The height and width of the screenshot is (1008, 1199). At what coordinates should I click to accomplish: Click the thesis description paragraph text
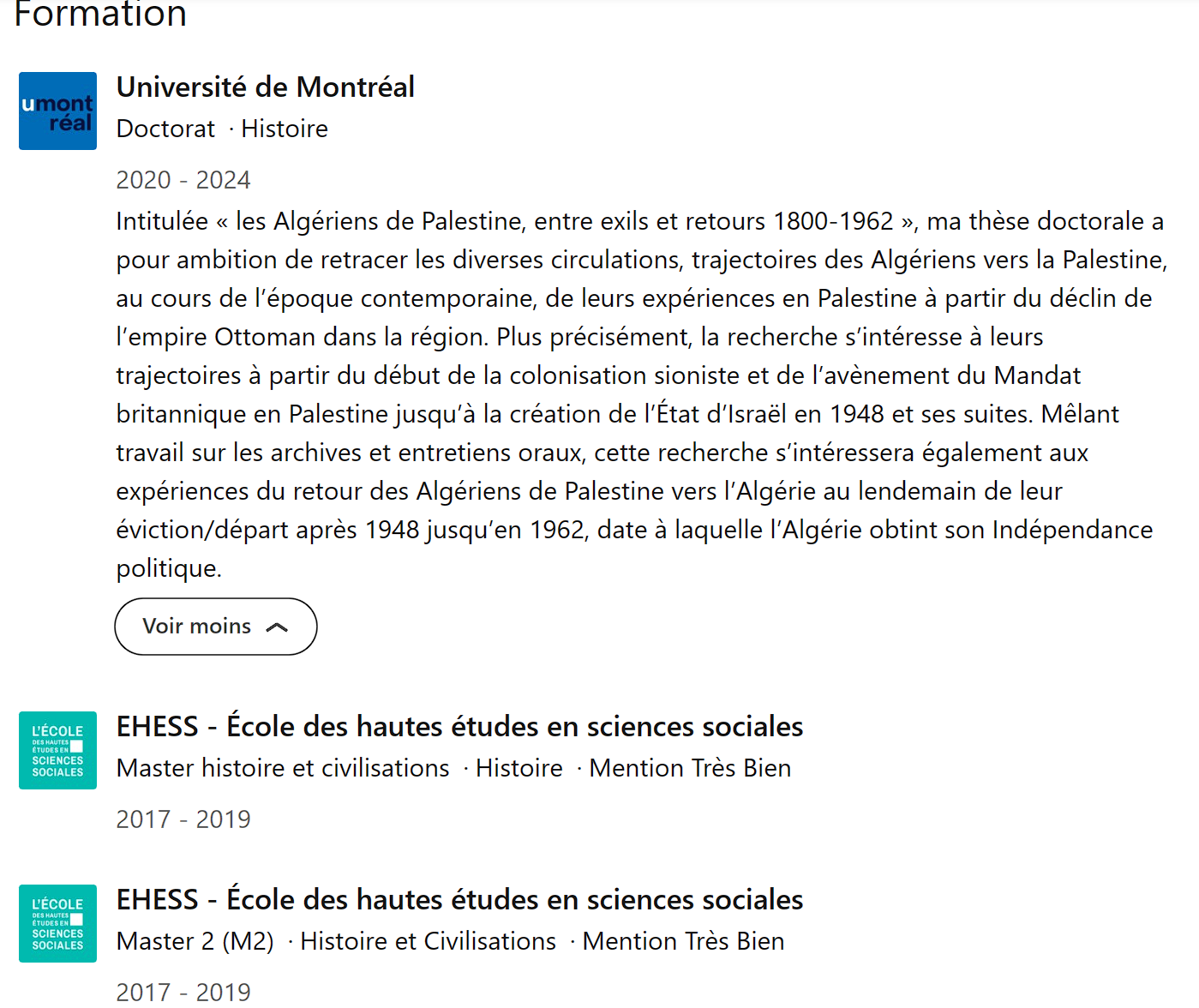642,394
